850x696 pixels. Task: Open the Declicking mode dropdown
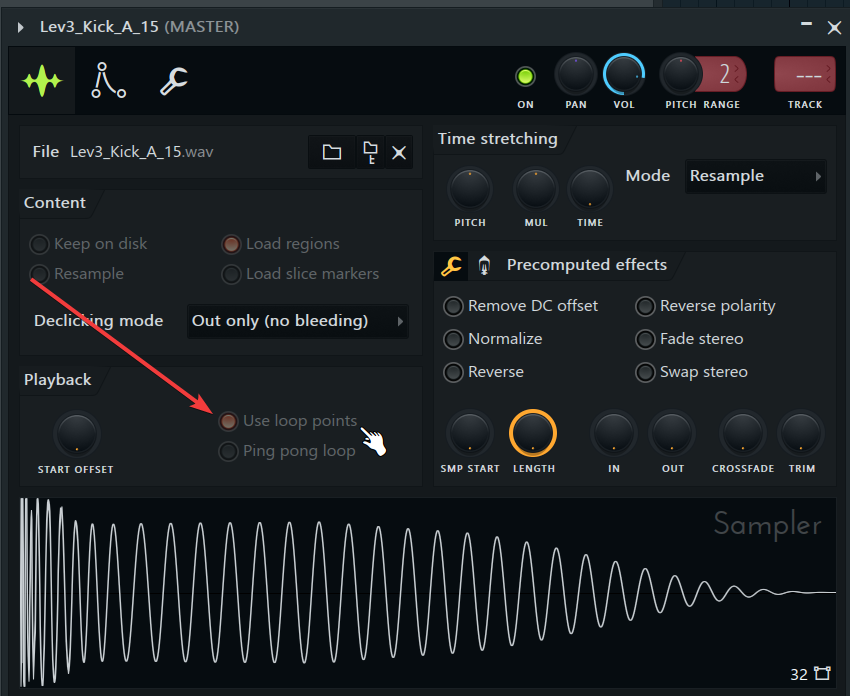point(297,321)
